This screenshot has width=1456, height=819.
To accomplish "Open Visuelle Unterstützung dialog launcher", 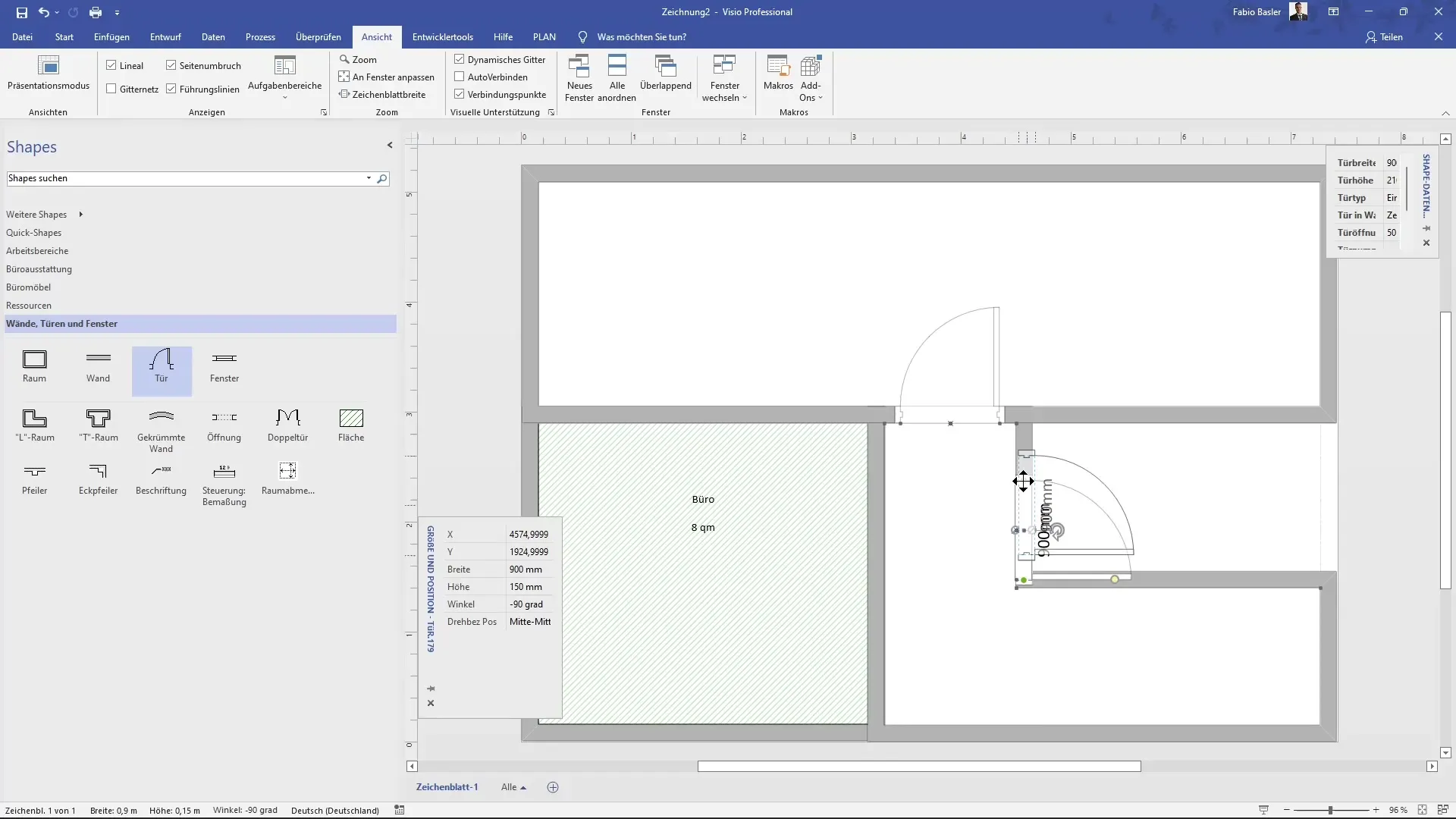I will point(551,112).
